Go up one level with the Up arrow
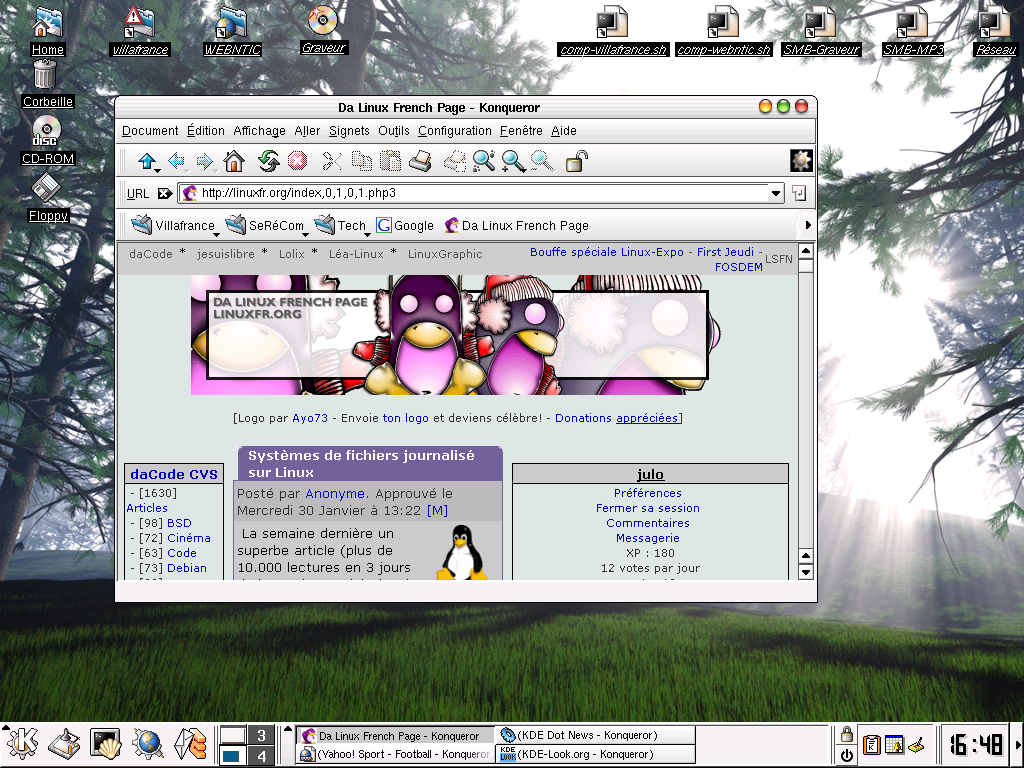 (147, 161)
